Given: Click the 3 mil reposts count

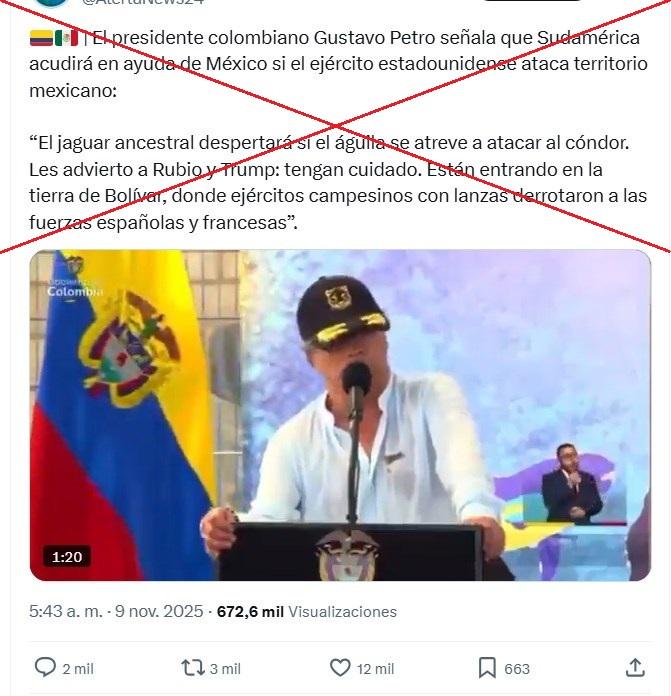Looking at the screenshot, I should (x=225, y=669).
